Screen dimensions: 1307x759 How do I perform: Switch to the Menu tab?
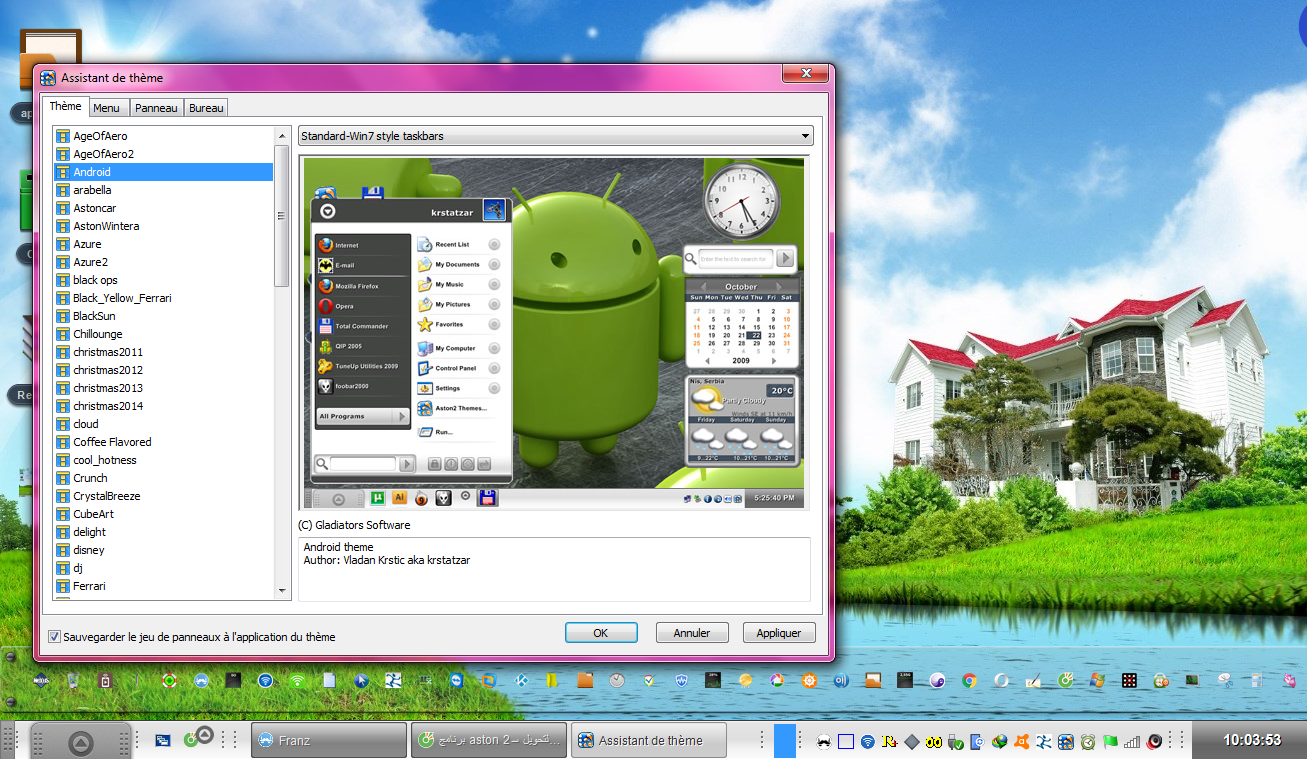[107, 108]
